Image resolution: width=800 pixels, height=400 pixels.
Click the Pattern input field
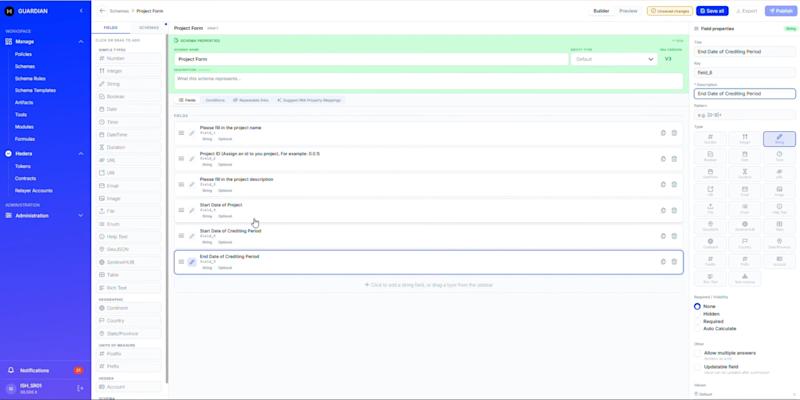click(x=745, y=115)
